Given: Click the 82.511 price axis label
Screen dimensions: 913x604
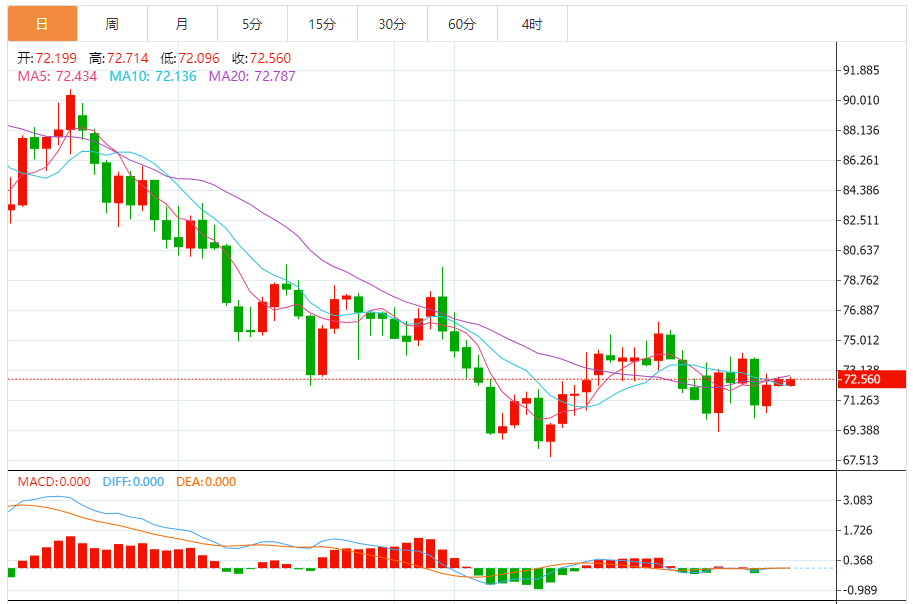Looking at the screenshot, I should tap(861, 220).
